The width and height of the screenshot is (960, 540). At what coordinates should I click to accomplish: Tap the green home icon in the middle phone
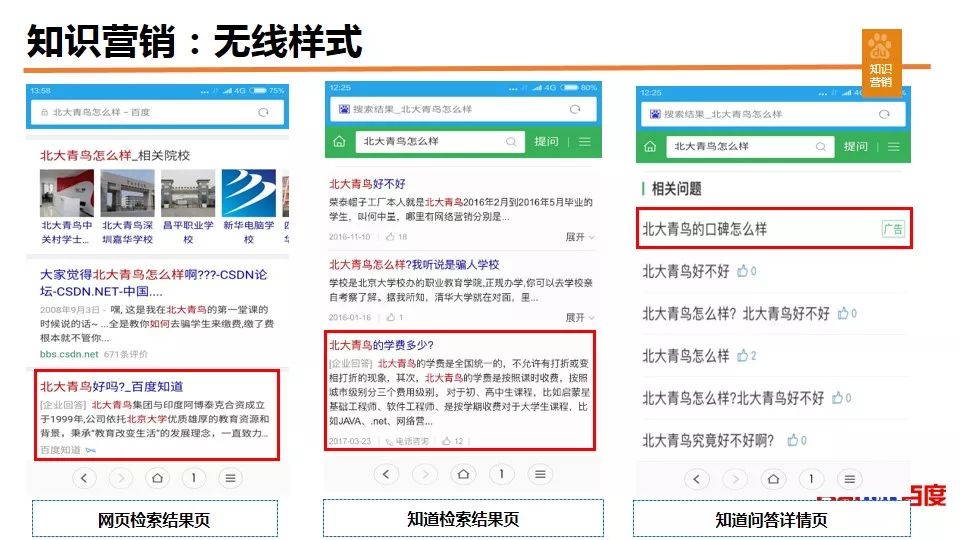click(340, 142)
